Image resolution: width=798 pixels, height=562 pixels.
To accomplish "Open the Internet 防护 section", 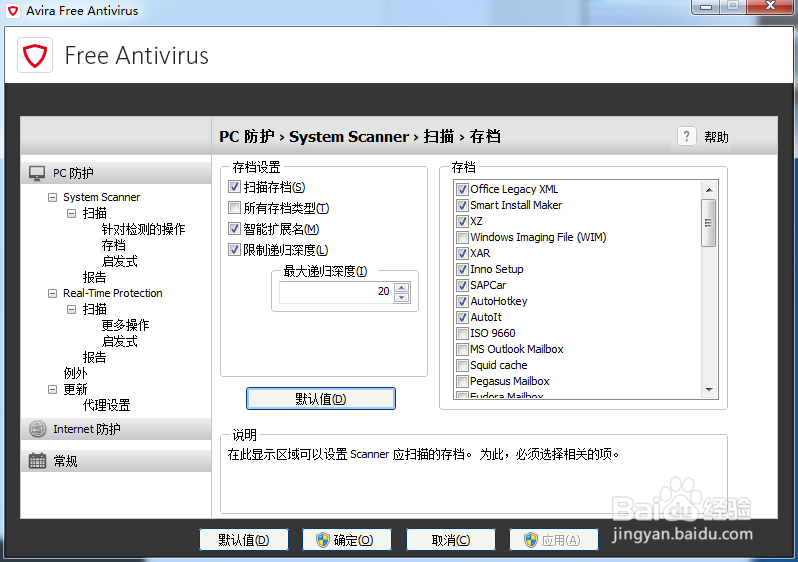I will (x=116, y=429).
